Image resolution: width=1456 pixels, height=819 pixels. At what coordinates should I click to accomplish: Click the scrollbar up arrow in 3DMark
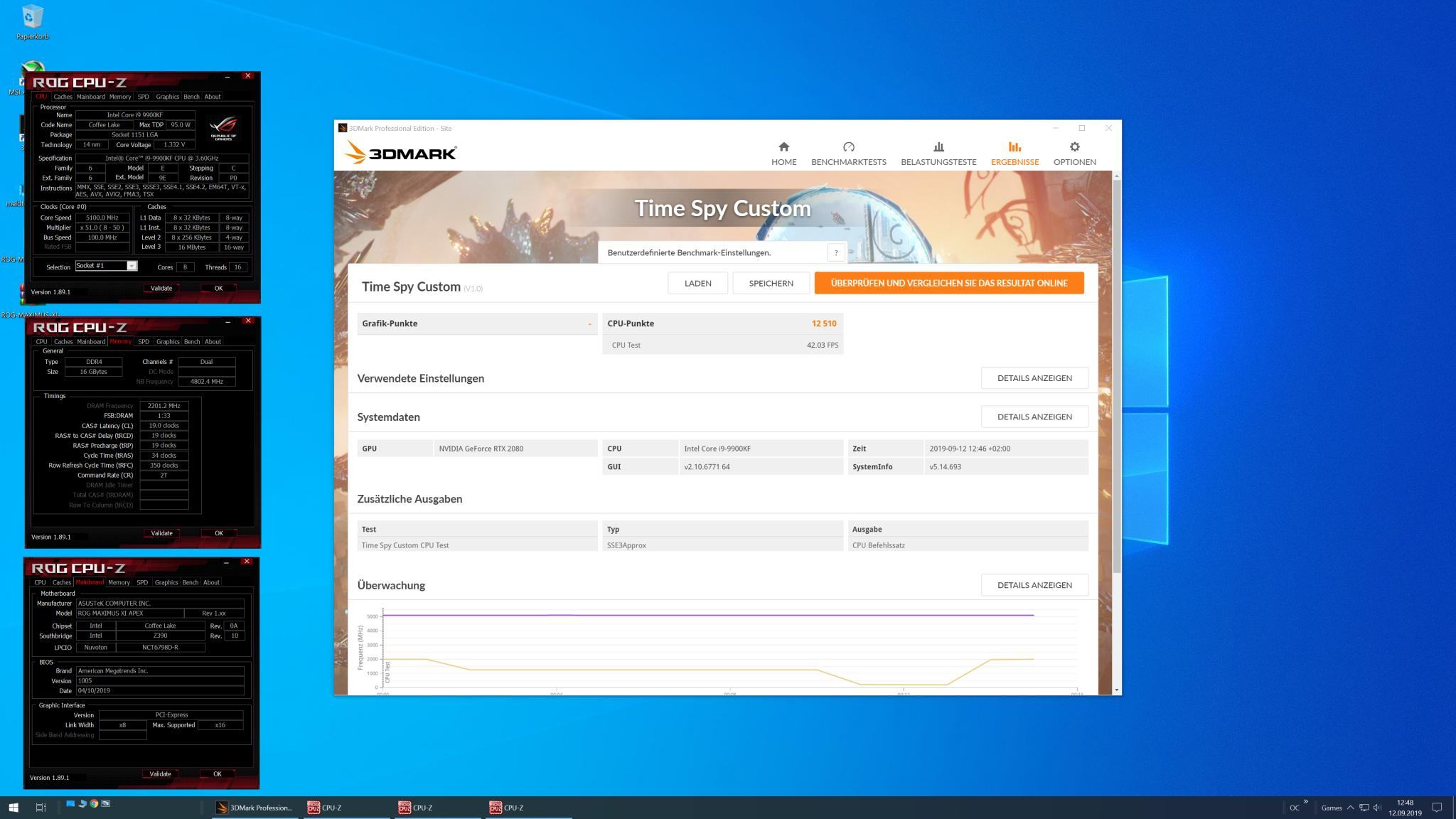[x=1117, y=175]
